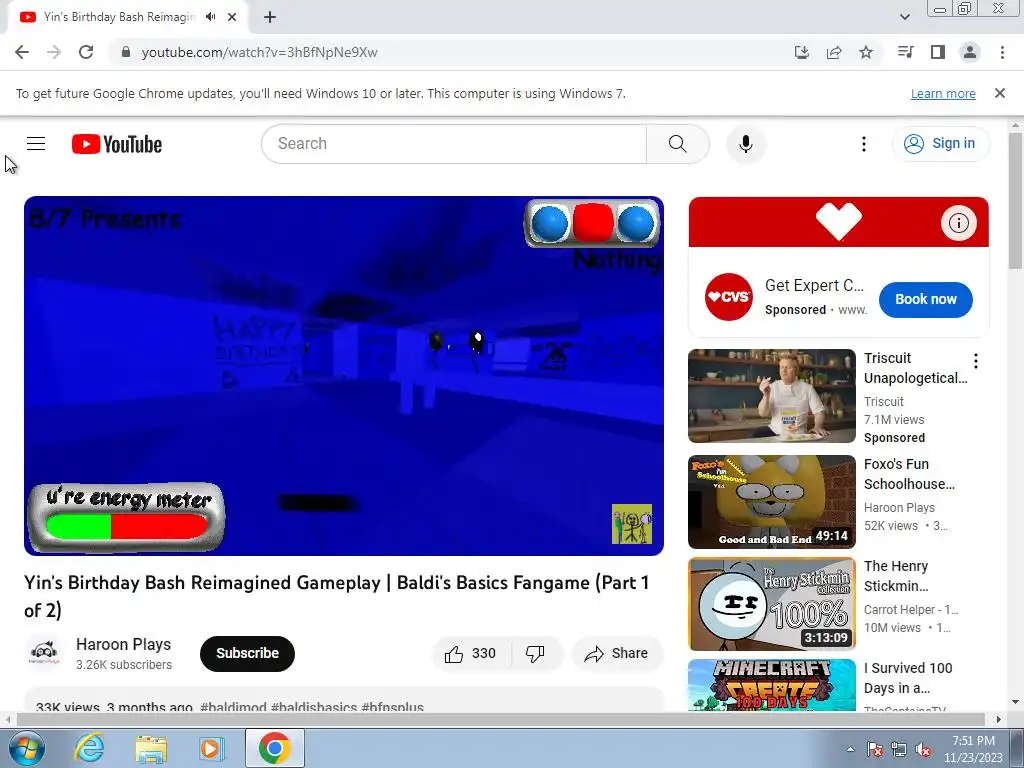Screen dimensions: 1024x768
Task: Open the install/download page icon in address bar
Action: (x=801, y=52)
